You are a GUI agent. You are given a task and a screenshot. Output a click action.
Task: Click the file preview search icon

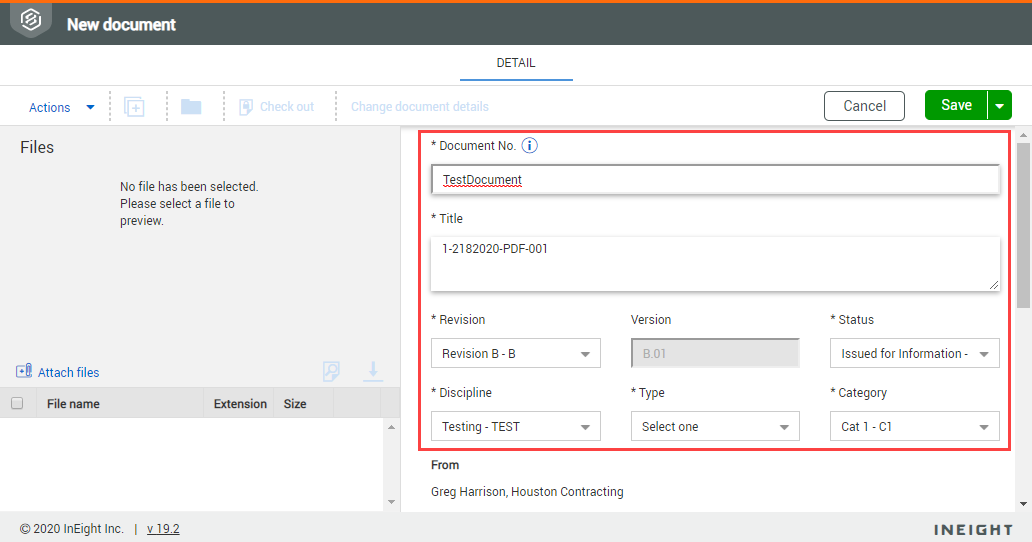tap(331, 372)
